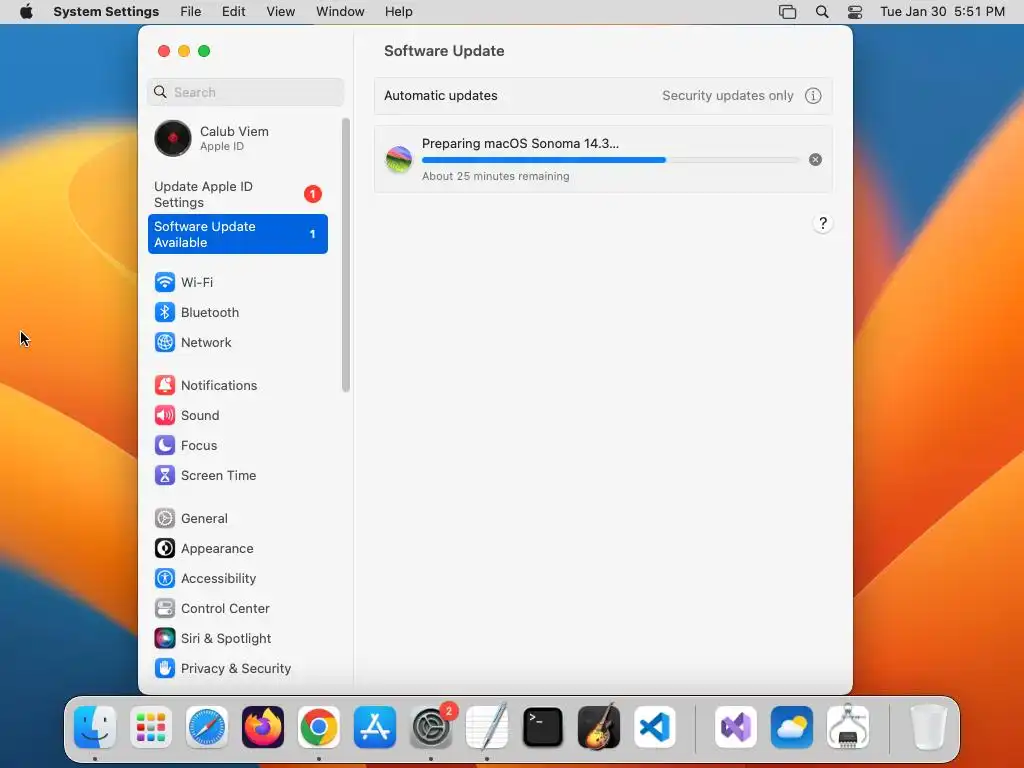Cancel the macOS Sonoma update preparation
The height and width of the screenshot is (768, 1024).
pos(815,159)
